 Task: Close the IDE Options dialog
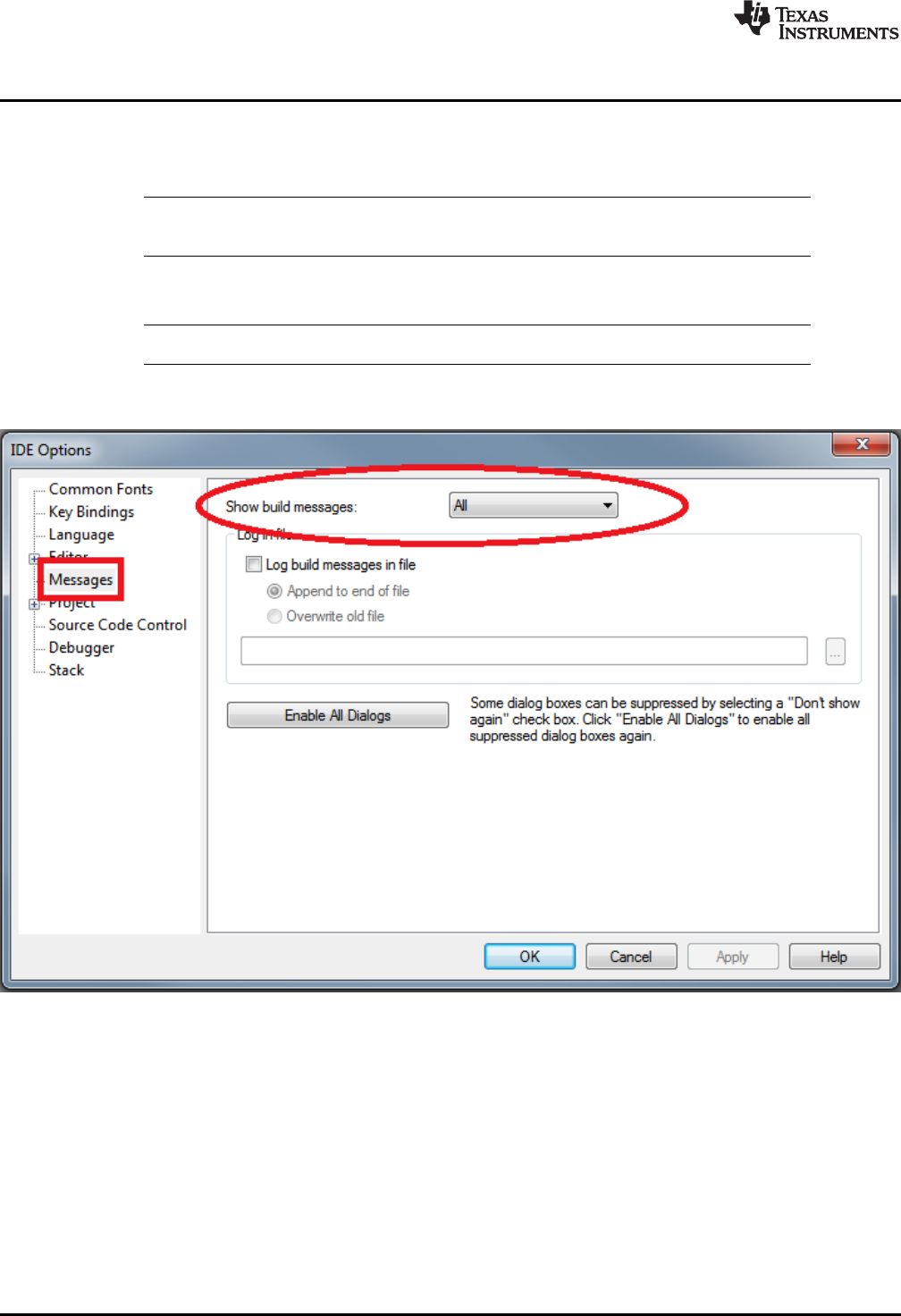[x=862, y=444]
